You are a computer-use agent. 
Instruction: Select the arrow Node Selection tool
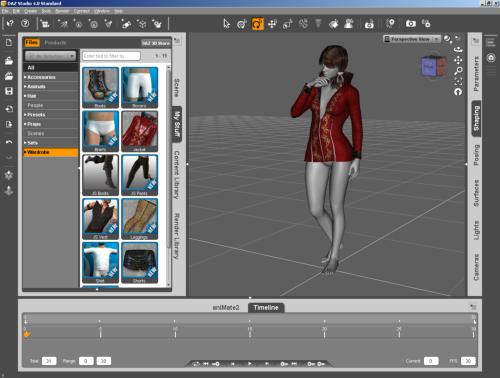[x=227, y=24]
